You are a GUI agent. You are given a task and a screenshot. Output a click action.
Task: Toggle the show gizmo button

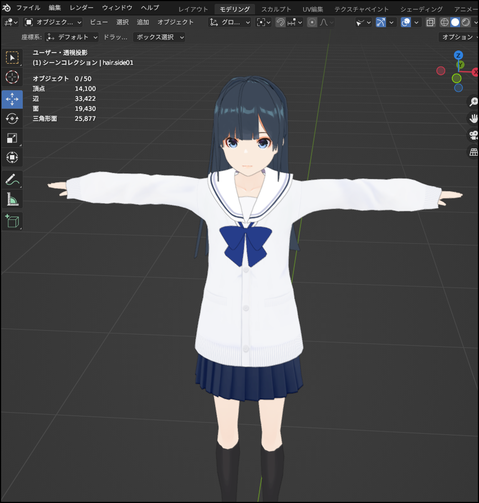click(x=381, y=22)
